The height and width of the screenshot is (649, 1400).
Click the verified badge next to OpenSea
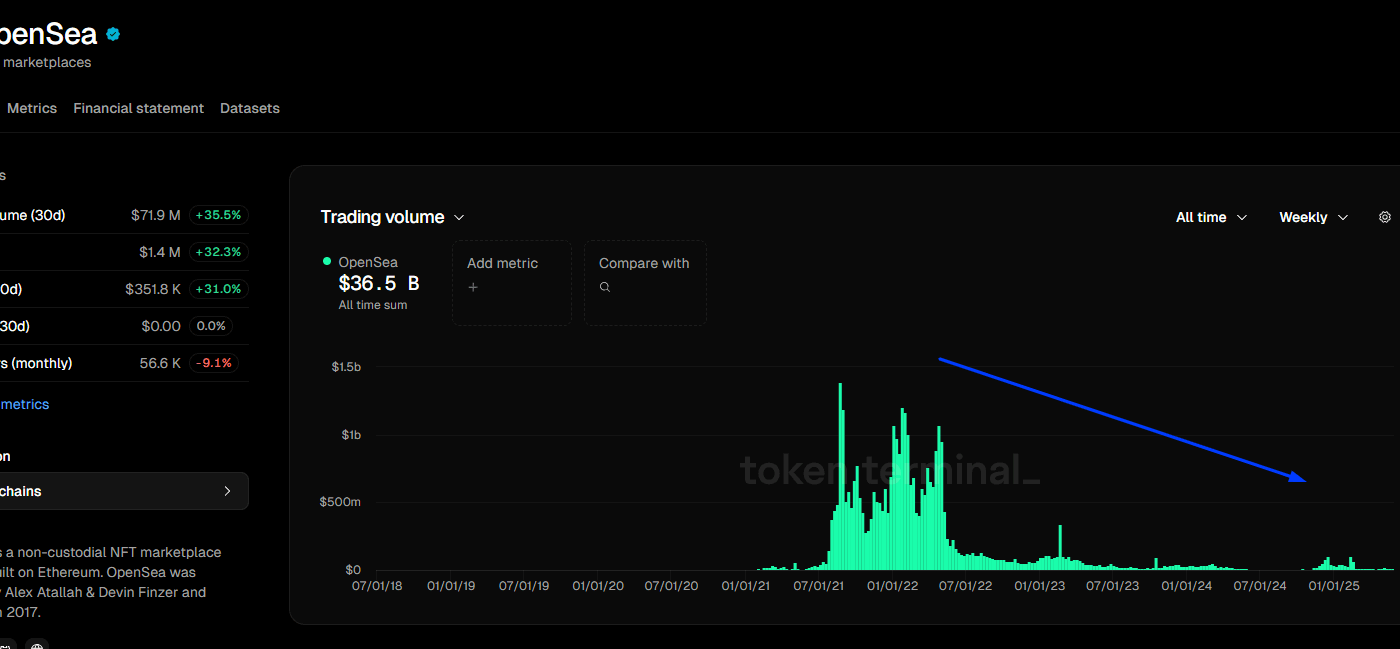pos(113,34)
